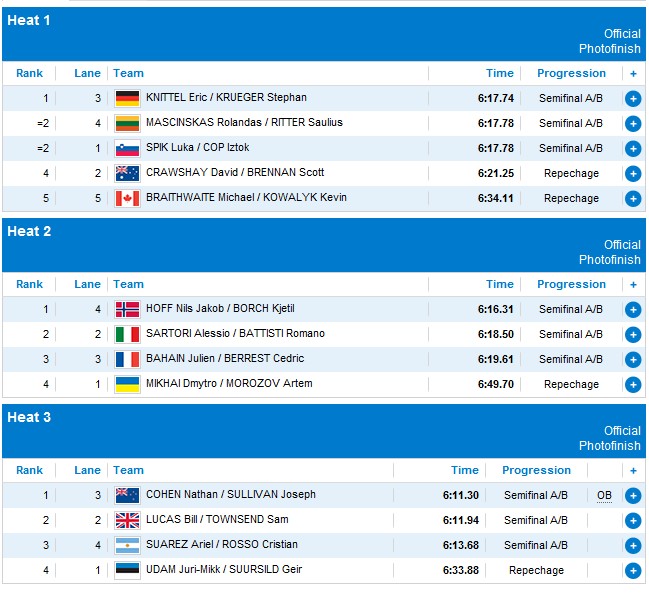Image resolution: width=649 pixels, height=597 pixels.
Task: Click the OB record label for COHEN / SULLIVAN
Action: tap(604, 495)
